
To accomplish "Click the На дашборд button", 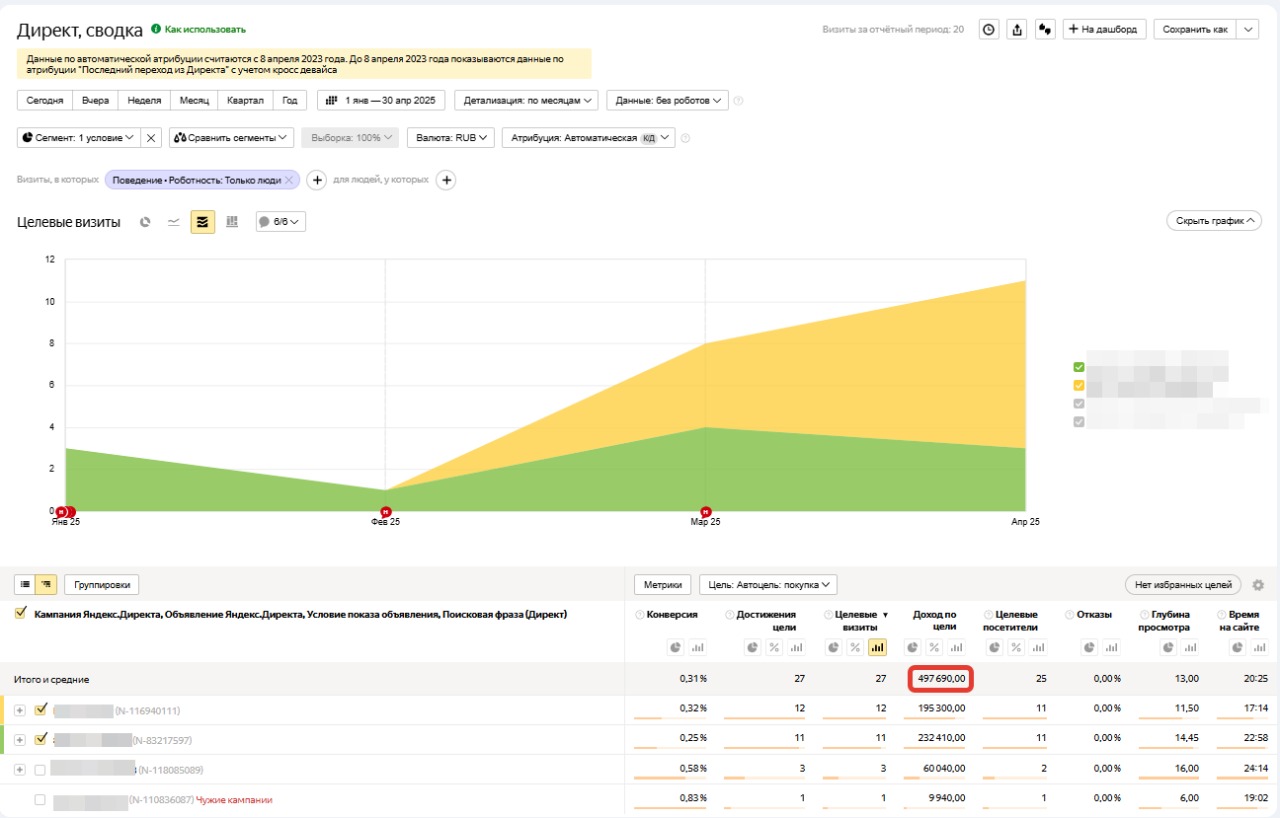I will pyautogui.click(x=1103, y=30).
